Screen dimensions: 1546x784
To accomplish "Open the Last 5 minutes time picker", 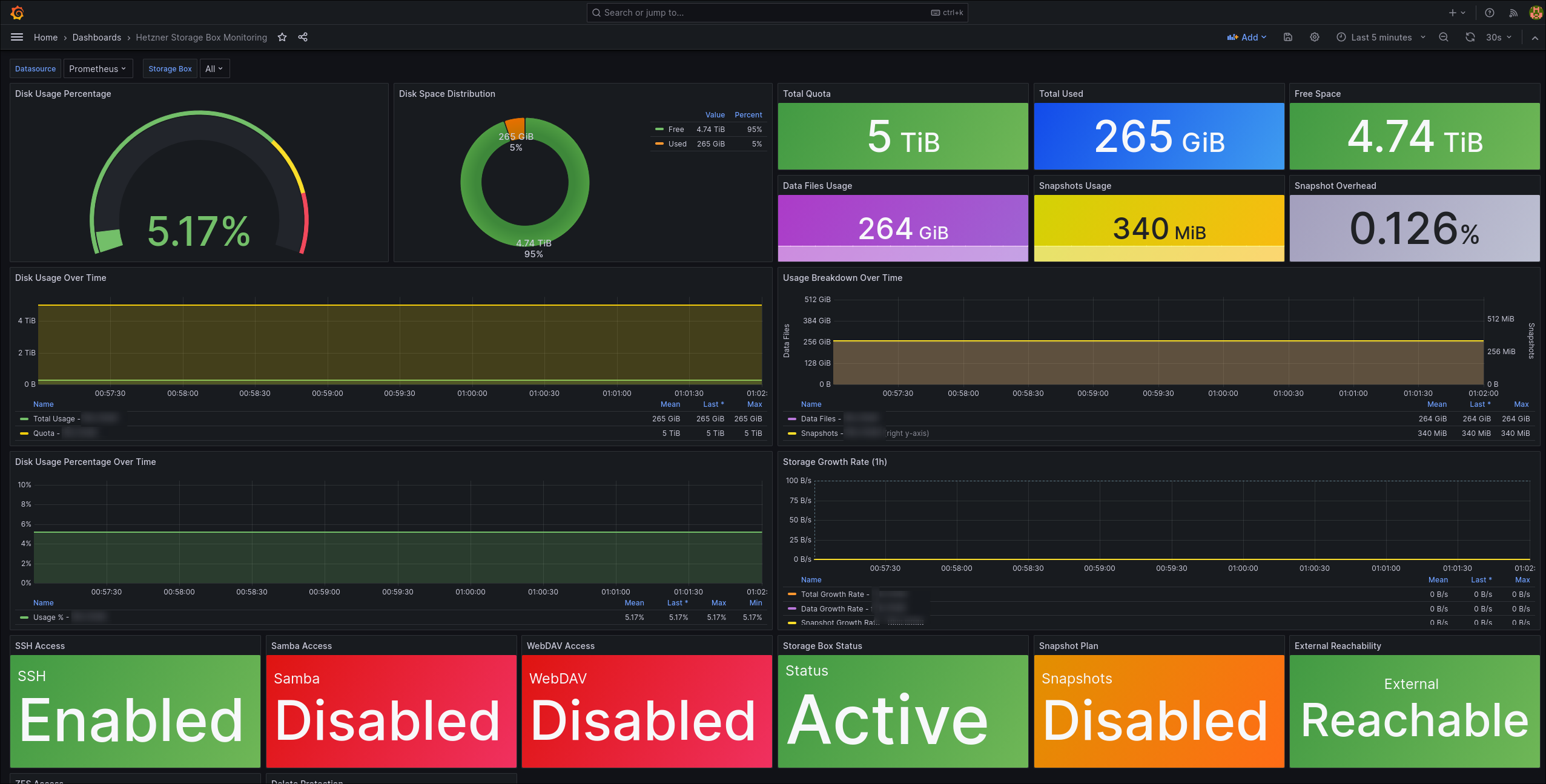I will tap(1381, 37).
